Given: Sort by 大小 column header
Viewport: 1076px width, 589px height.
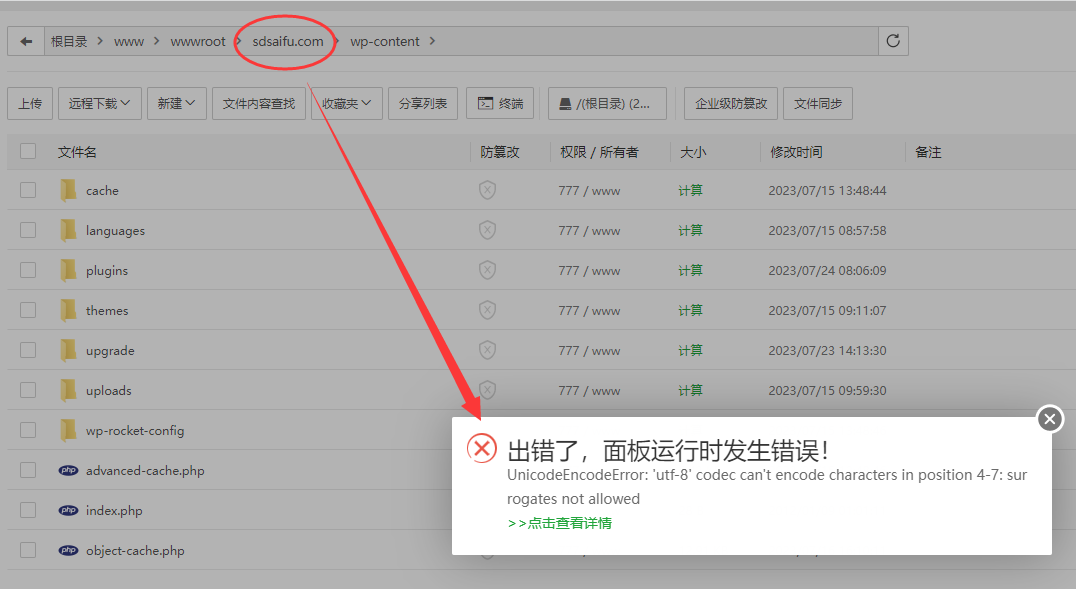Looking at the screenshot, I should point(692,152).
